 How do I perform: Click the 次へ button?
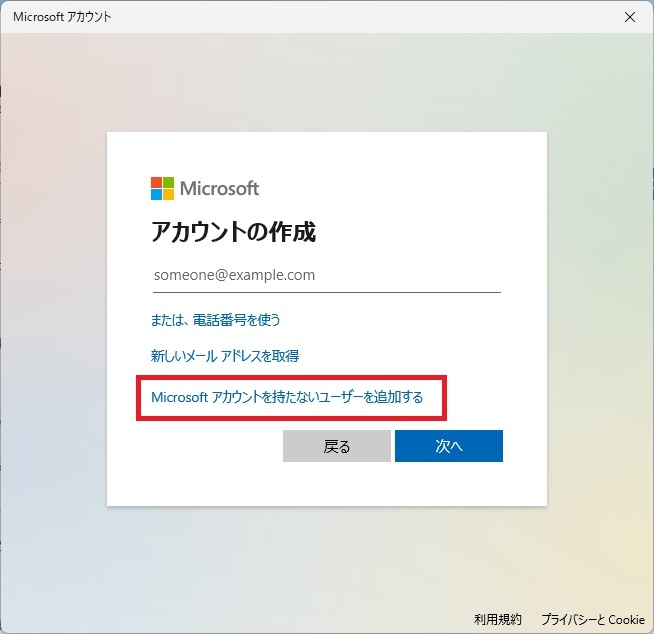(x=449, y=446)
